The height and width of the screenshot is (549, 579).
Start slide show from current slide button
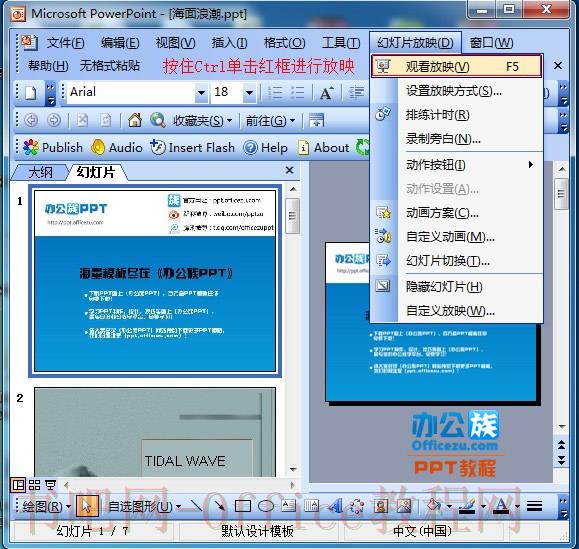[51, 484]
